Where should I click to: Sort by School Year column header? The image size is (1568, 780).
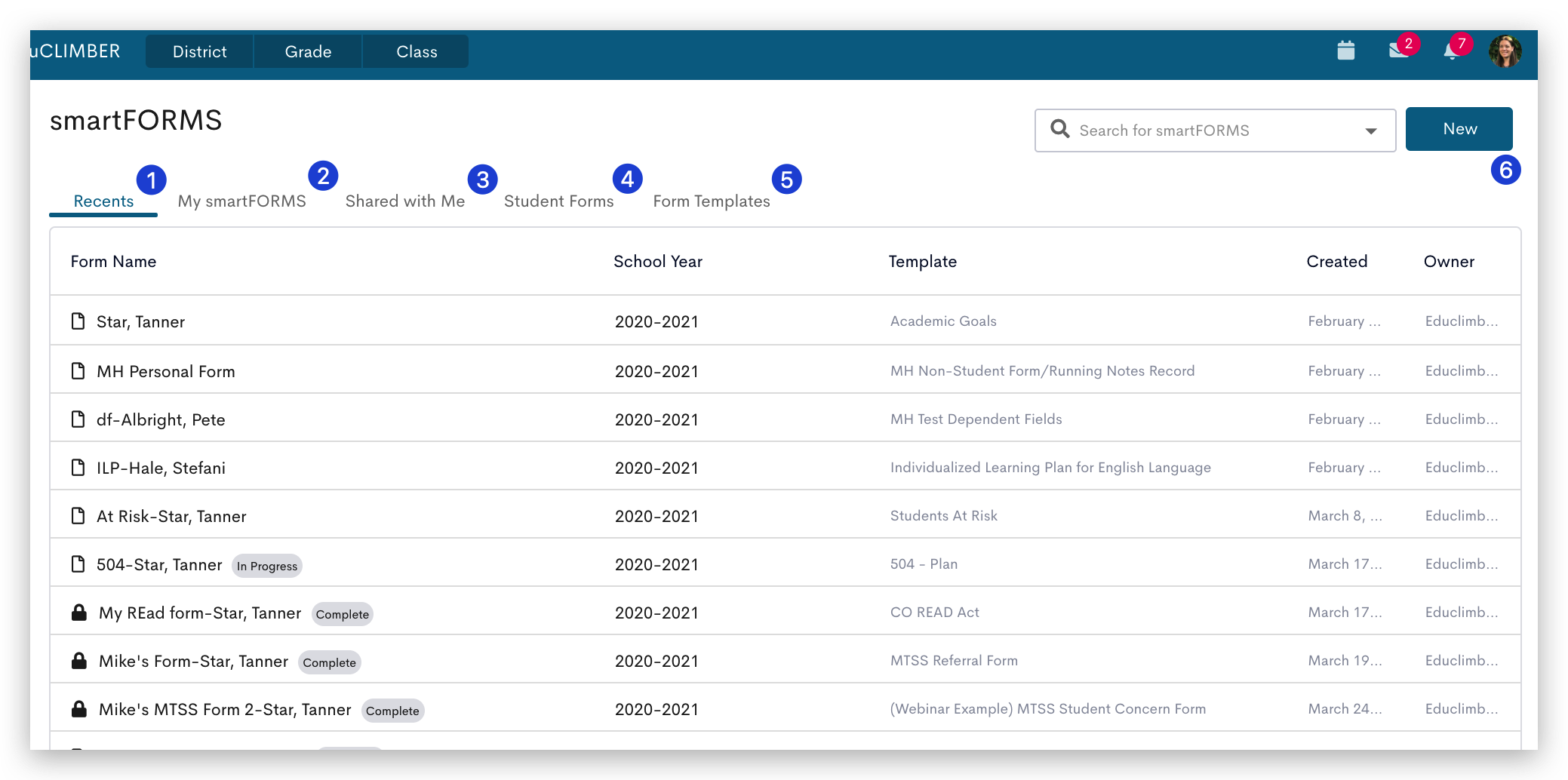[x=658, y=262]
